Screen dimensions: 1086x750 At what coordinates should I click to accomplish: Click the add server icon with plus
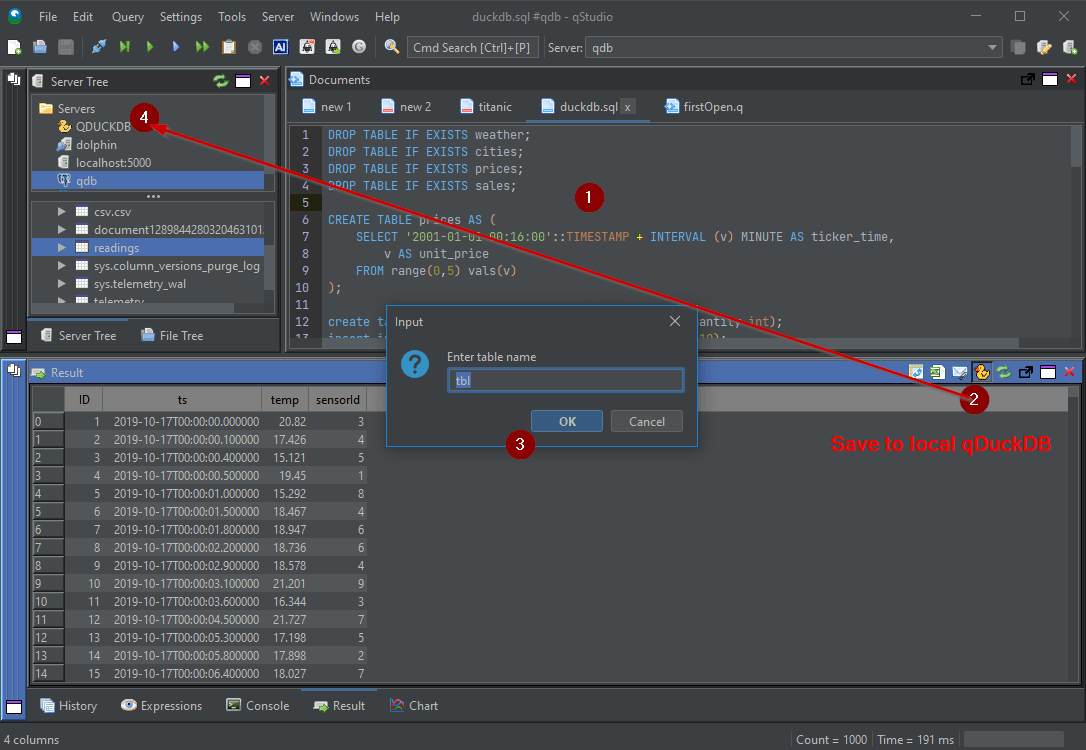(1069, 47)
